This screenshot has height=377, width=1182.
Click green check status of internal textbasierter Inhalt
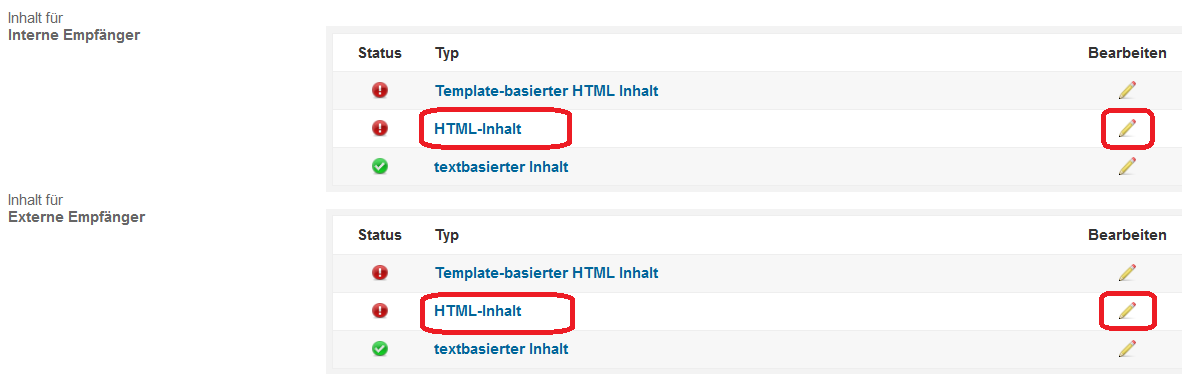380,167
